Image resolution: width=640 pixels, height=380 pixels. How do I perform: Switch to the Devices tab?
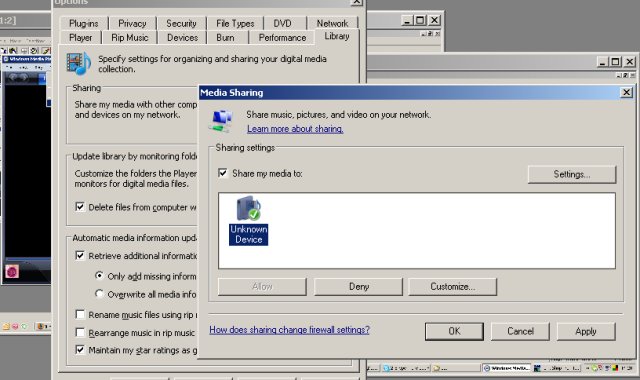pos(182,38)
